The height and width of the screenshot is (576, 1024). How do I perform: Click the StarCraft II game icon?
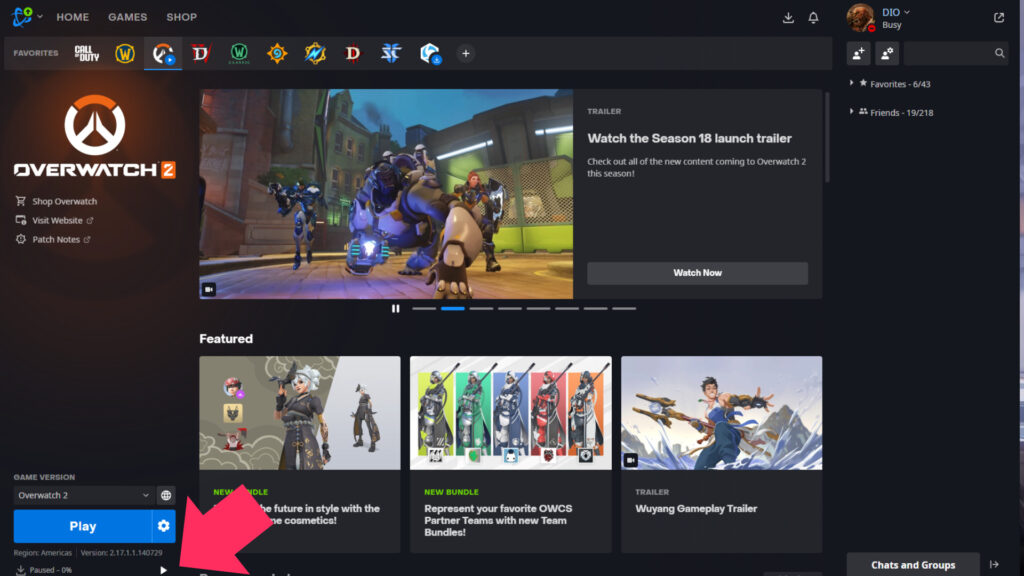[391, 53]
